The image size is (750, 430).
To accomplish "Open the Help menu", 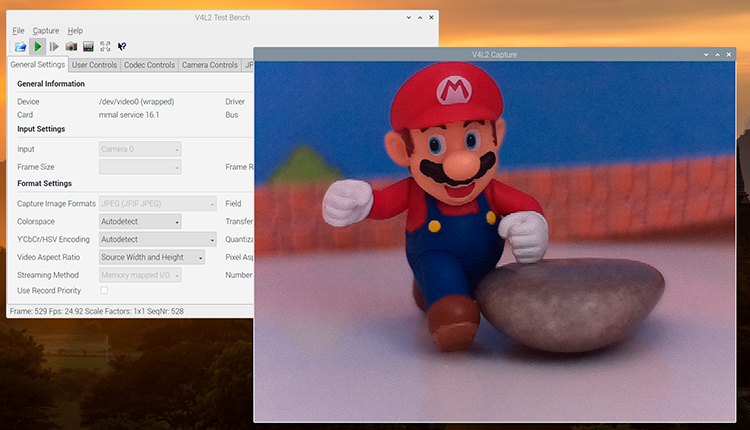I will point(75,31).
